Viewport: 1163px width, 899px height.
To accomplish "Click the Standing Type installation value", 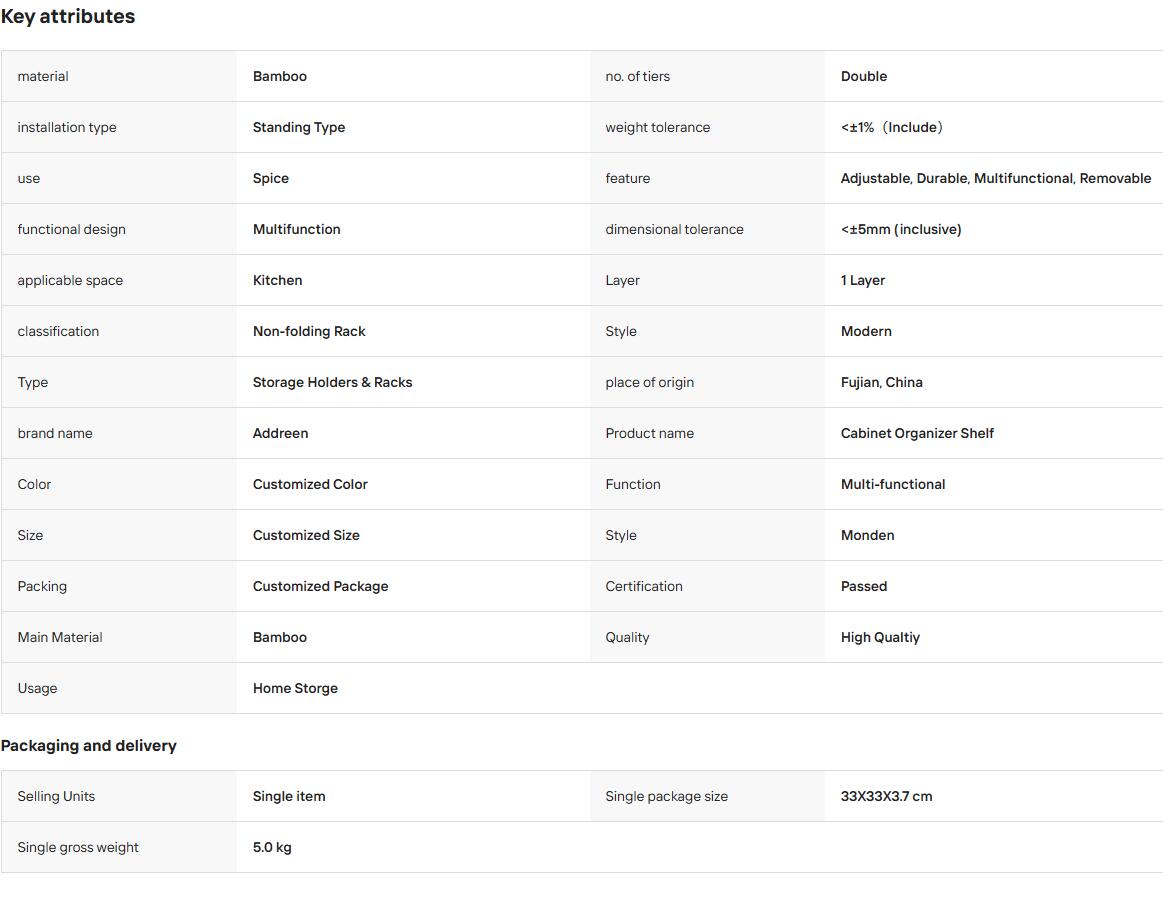I will pos(299,128).
